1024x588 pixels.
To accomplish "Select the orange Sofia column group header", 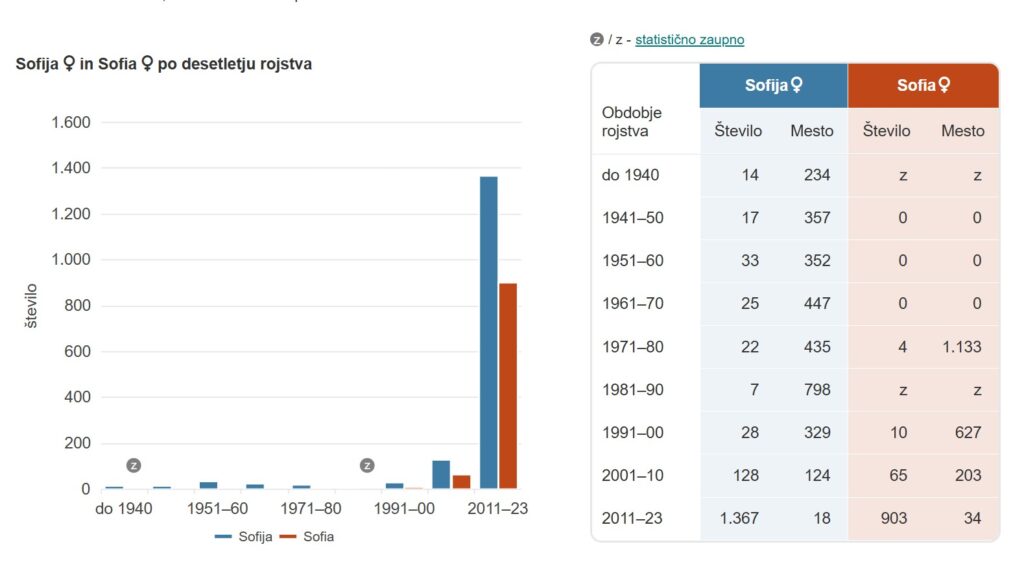I will [923, 86].
